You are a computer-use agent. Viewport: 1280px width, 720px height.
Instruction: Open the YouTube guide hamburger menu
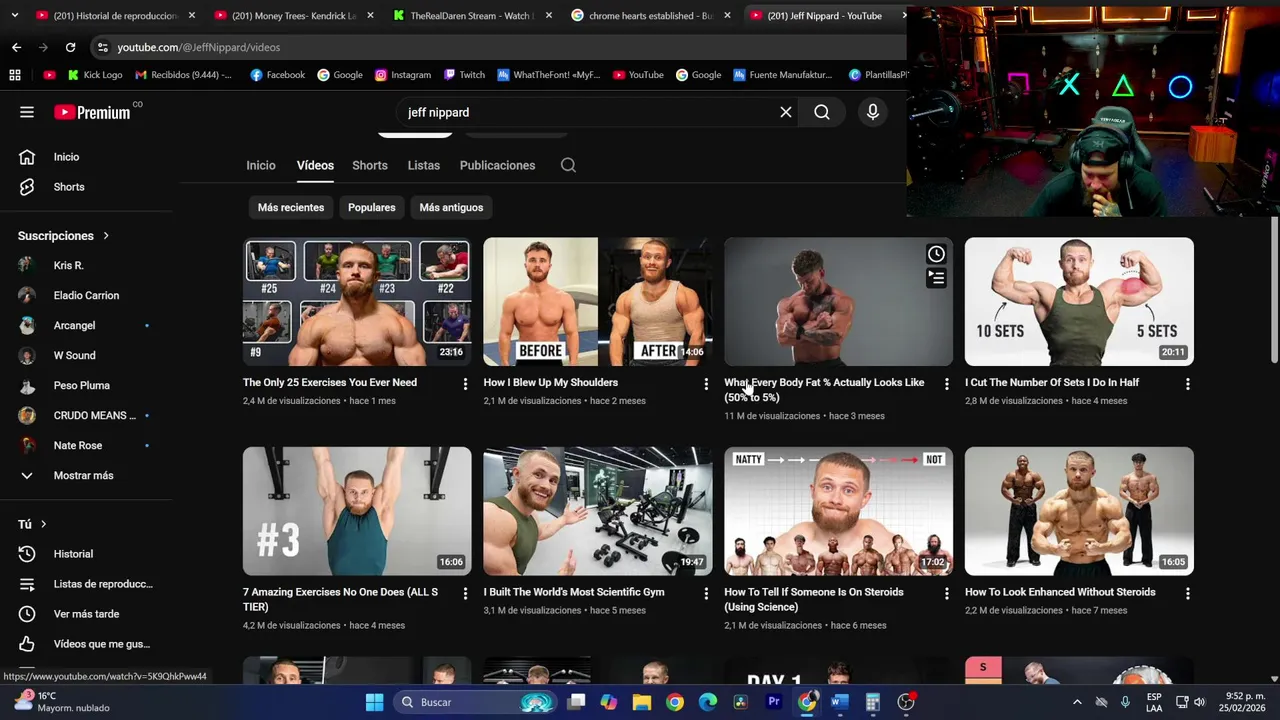click(27, 112)
